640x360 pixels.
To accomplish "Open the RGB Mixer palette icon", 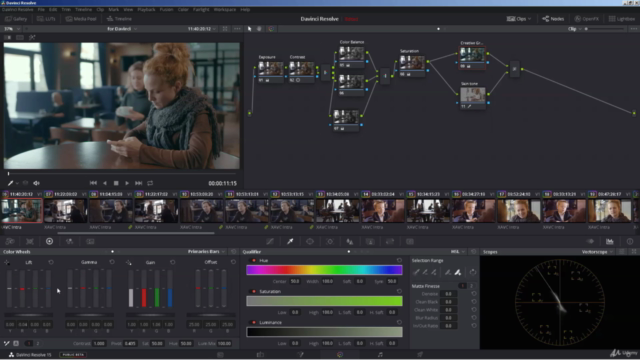I will [x=69, y=241].
